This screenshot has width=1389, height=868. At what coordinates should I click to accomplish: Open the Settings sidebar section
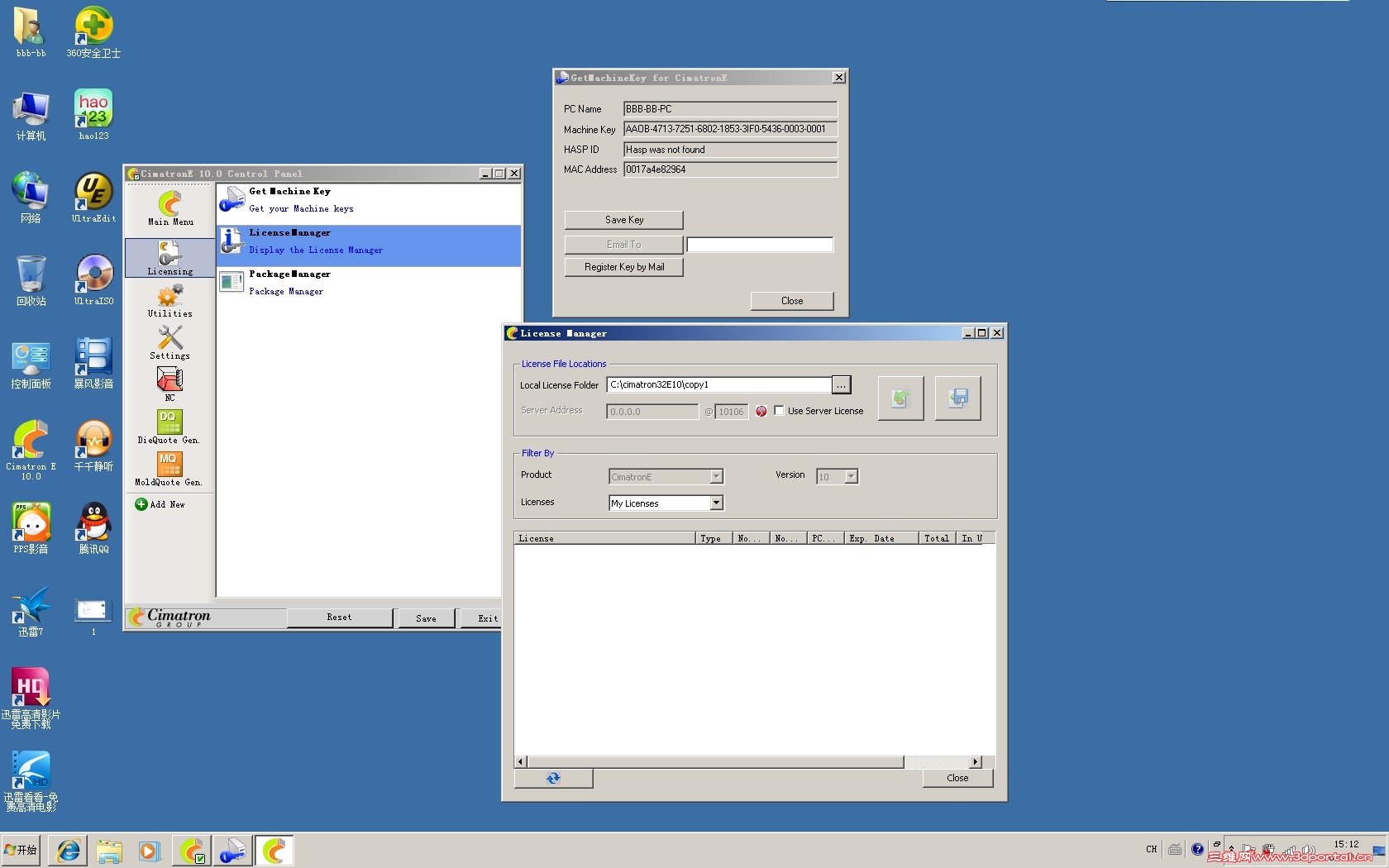coord(170,342)
